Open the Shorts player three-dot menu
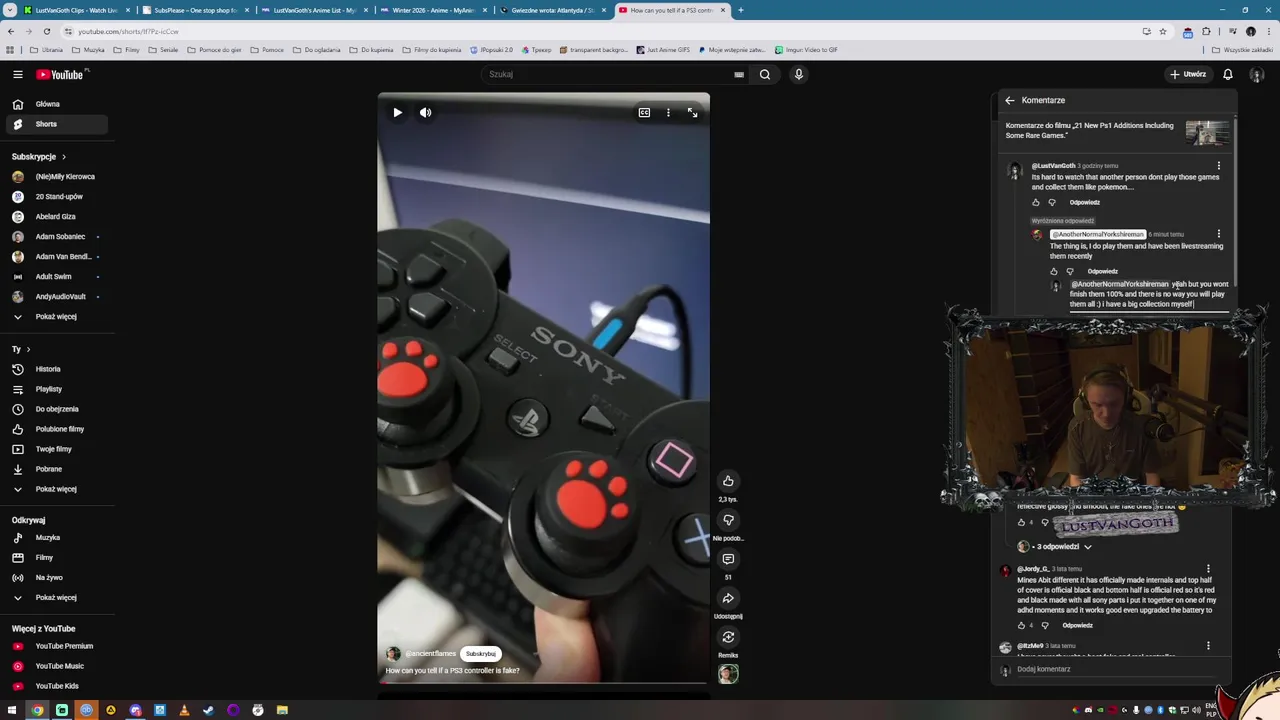This screenshot has width=1280, height=720. tap(668, 112)
